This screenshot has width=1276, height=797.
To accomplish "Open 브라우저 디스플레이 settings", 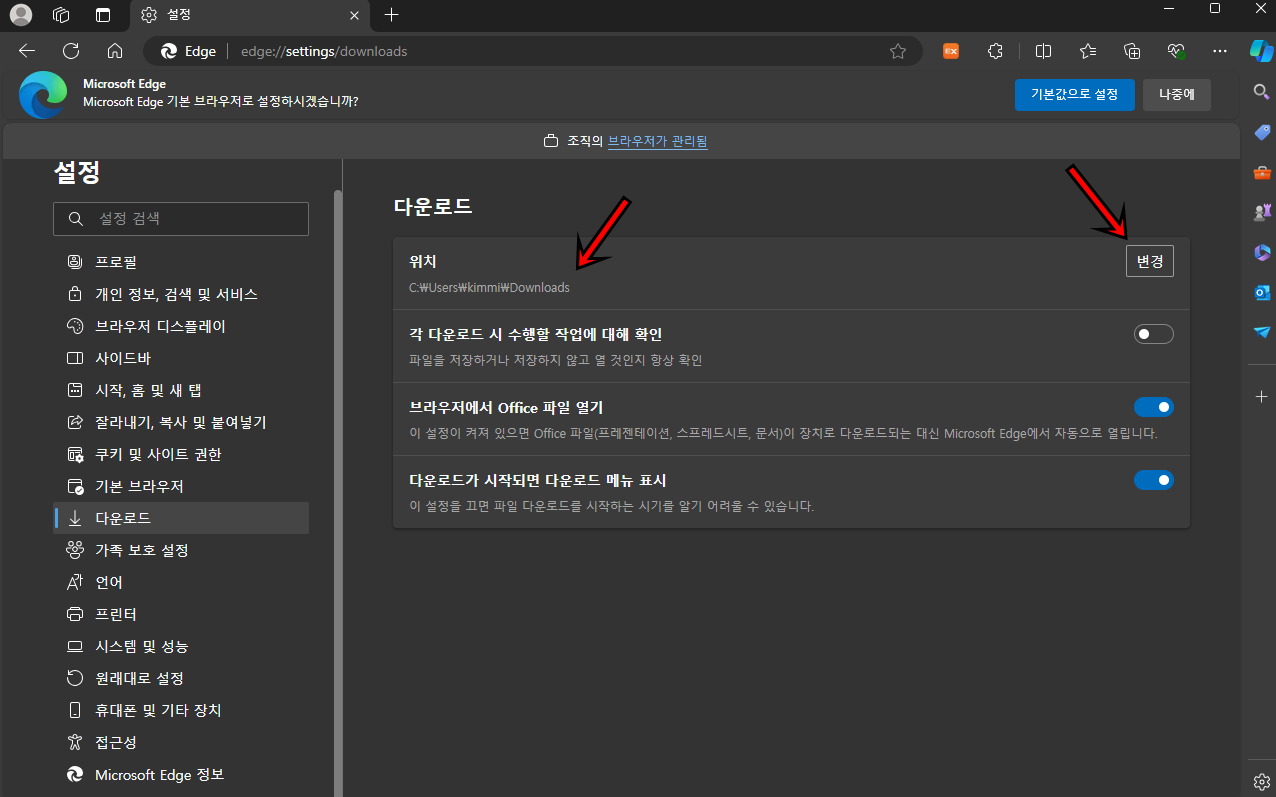I will pyautogui.click(x=181, y=326).
